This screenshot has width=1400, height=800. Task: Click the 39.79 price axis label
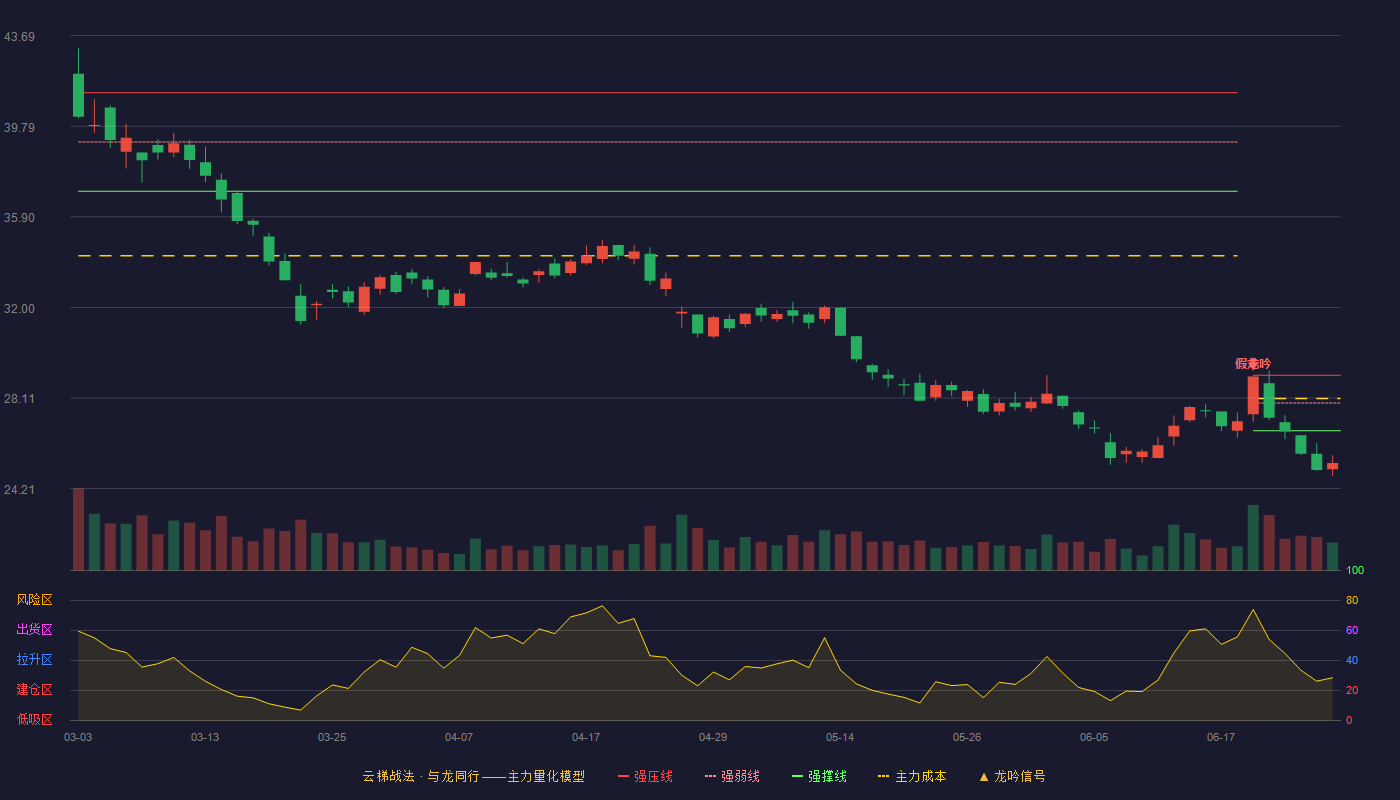click(x=19, y=127)
